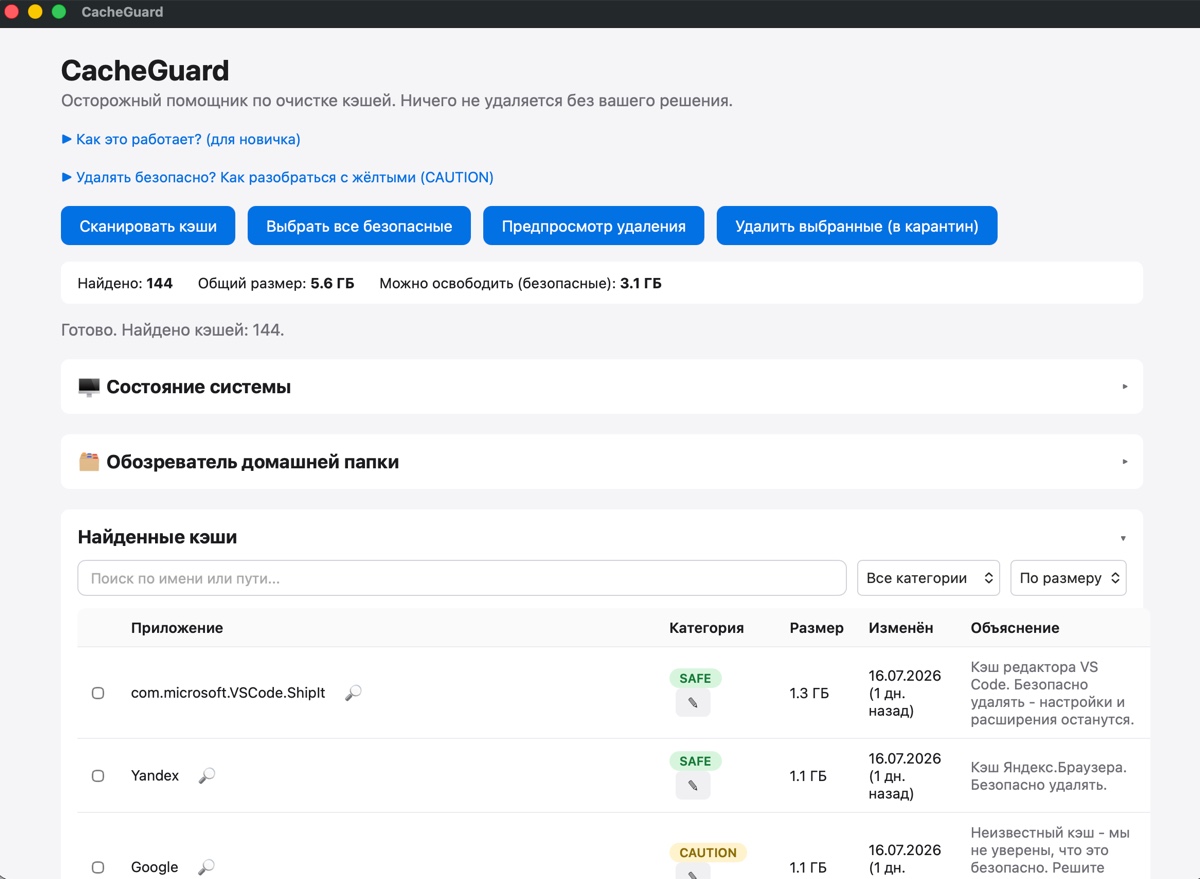Open Предпросмотр удаления

(x=594, y=226)
